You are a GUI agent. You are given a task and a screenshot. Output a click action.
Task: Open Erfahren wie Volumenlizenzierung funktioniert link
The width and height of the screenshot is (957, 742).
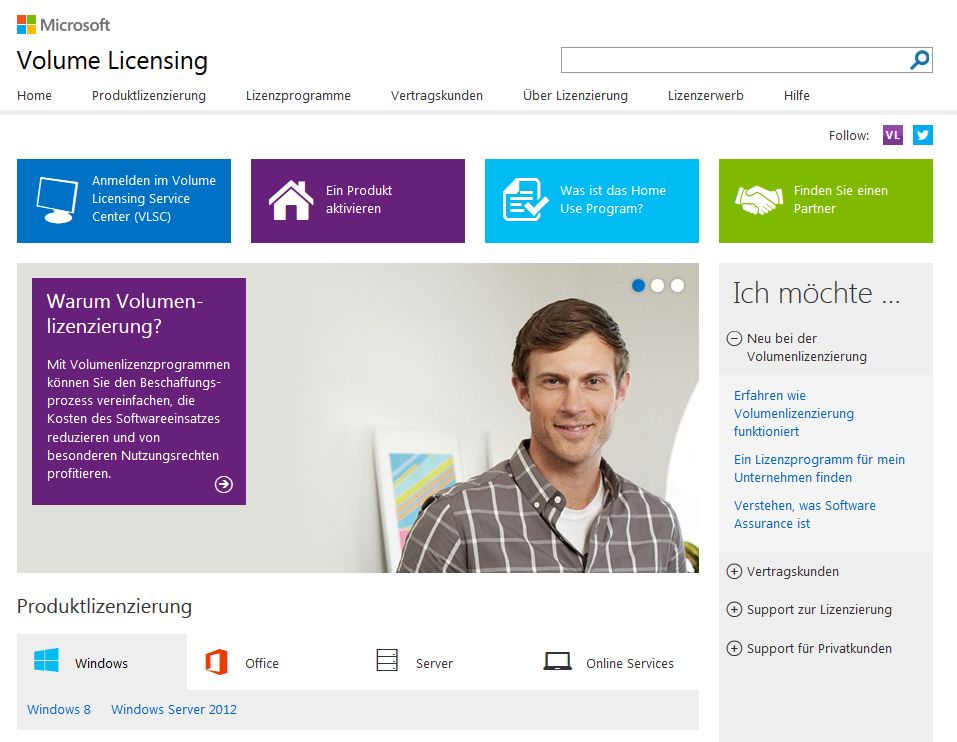pyautogui.click(x=793, y=413)
